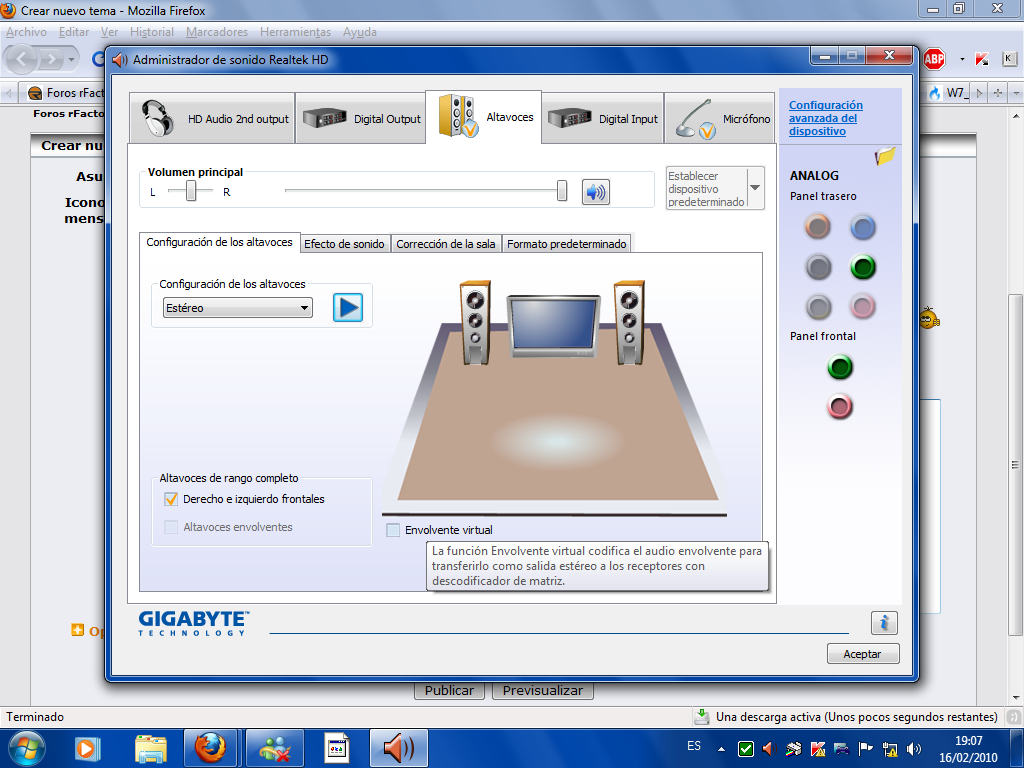This screenshot has width=1024, height=768.
Task: Open Configuración avanzada del dispositivo link
Action: coord(825,118)
